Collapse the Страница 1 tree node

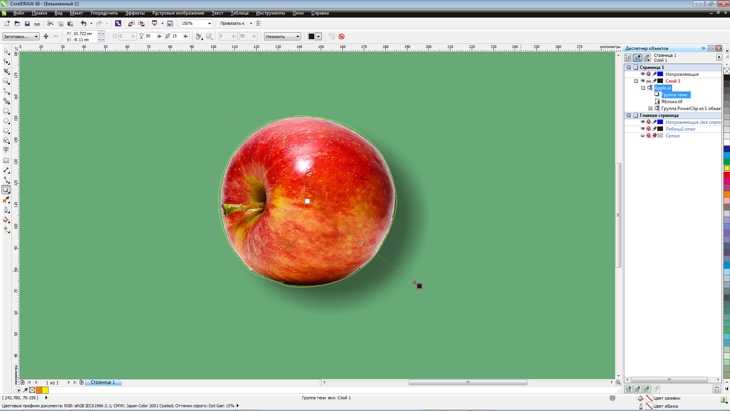[x=629, y=67]
